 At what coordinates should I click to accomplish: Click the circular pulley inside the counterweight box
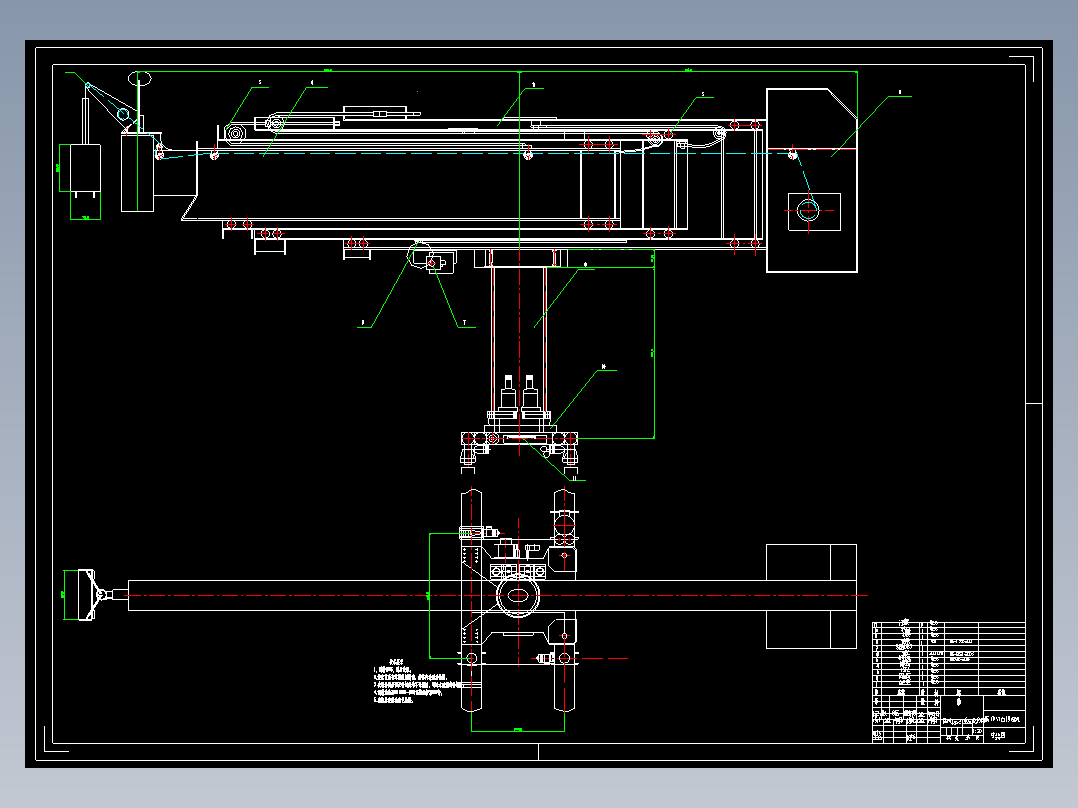click(x=808, y=210)
